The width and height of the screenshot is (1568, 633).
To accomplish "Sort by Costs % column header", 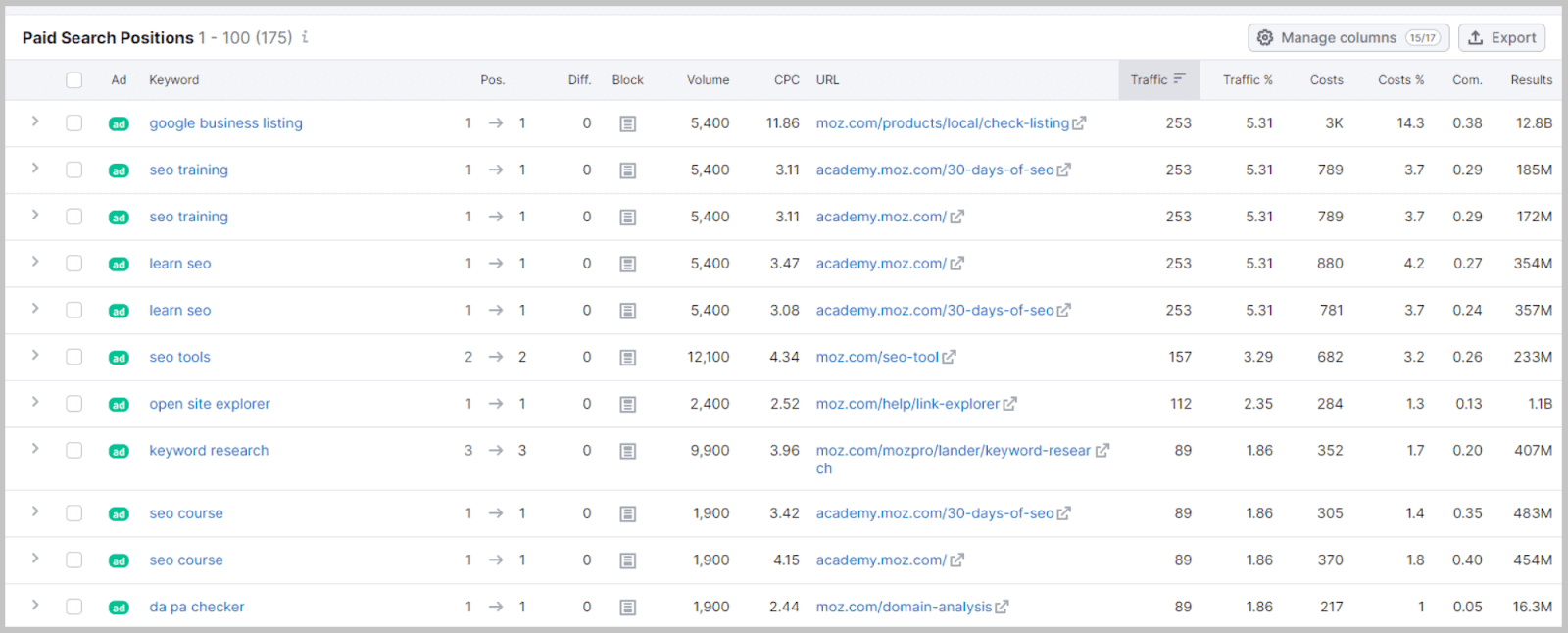I will (1400, 80).
